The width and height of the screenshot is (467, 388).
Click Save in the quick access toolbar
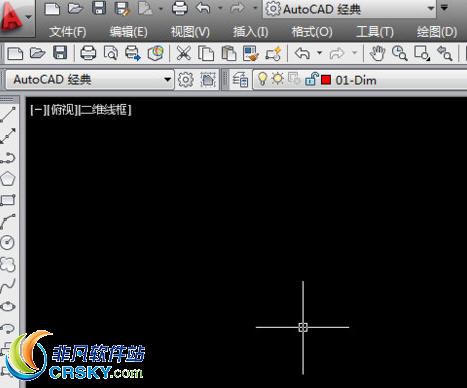[x=99, y=8]
